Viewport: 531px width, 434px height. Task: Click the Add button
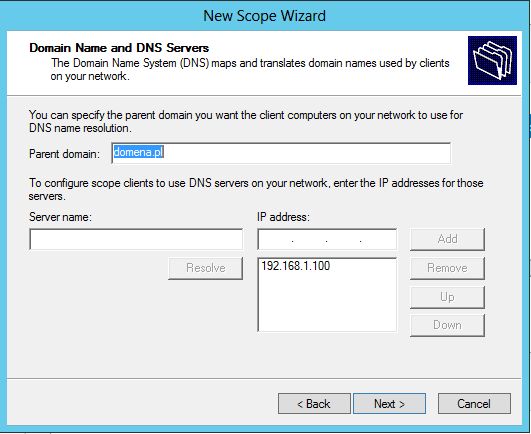(x=447, y=239)
